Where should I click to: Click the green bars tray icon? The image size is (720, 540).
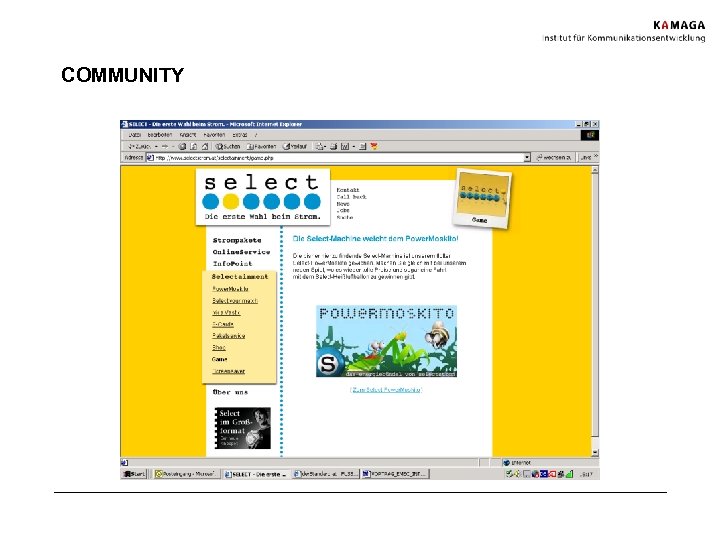coord(569,474)
